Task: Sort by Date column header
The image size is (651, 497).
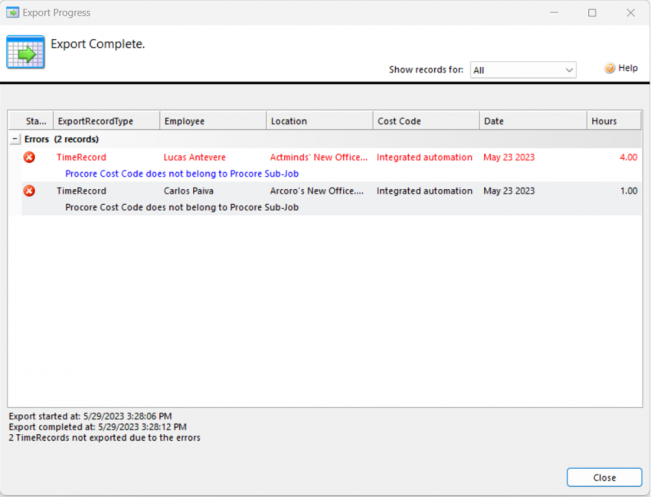Action: 533,121
